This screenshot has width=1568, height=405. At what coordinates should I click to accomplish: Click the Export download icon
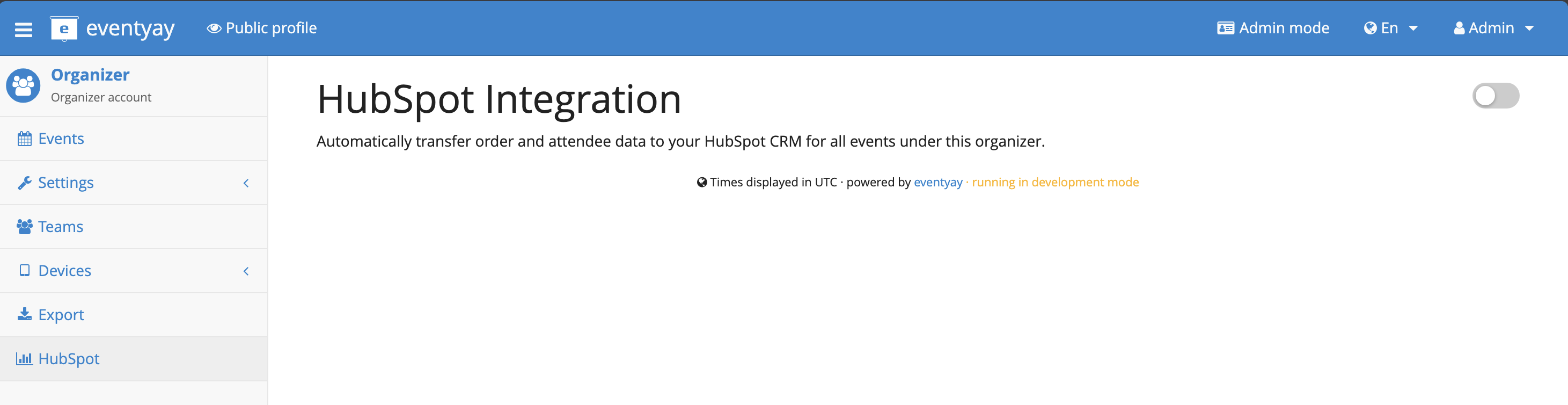[x=24, y=314]
